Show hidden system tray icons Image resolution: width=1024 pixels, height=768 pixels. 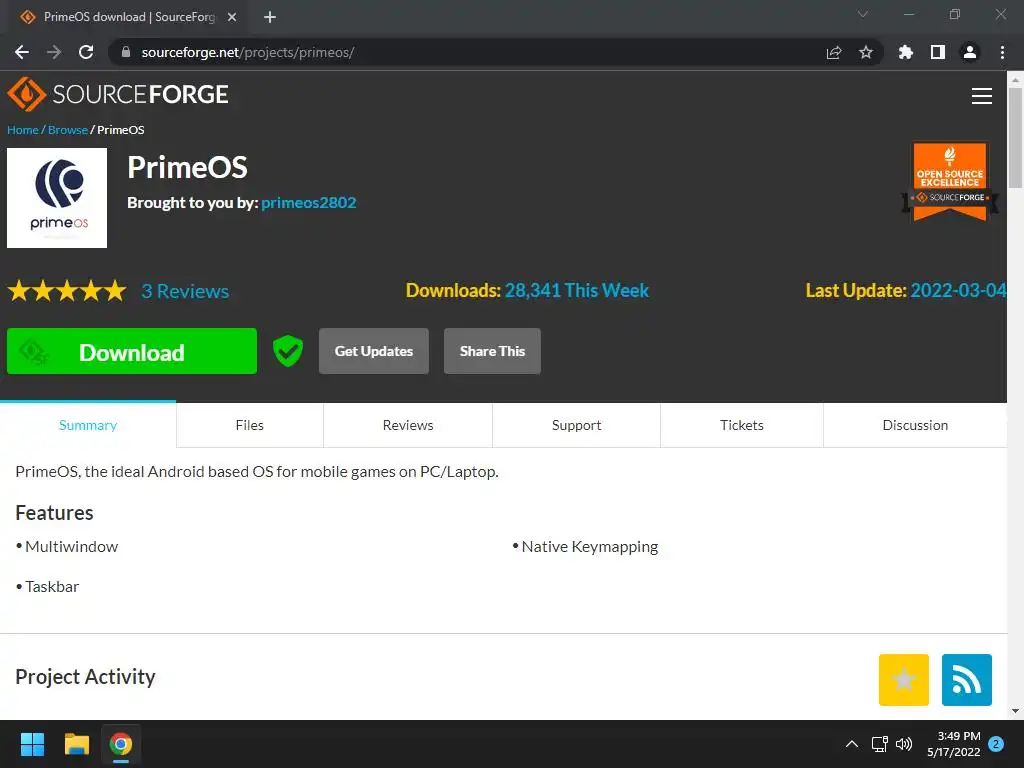(x=852, y=744)
